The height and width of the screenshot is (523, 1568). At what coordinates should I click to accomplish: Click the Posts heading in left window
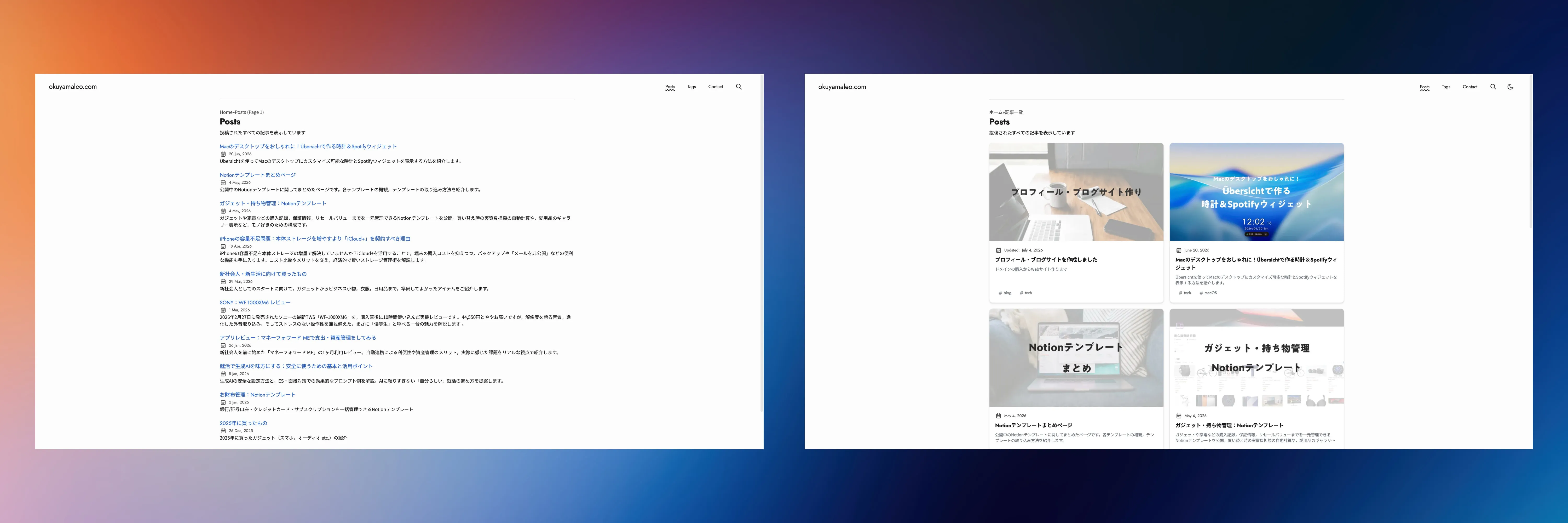coord(230,122)
